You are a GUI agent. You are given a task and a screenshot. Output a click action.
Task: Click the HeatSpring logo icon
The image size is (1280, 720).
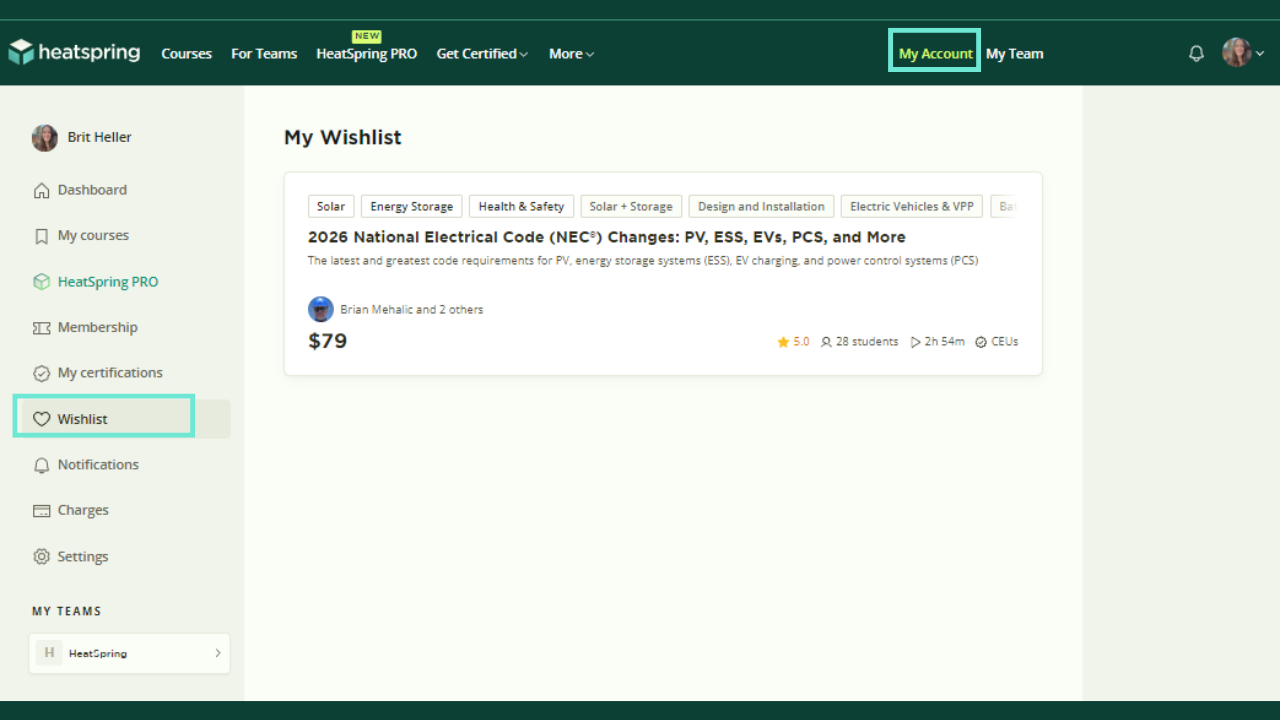[21, 52]
